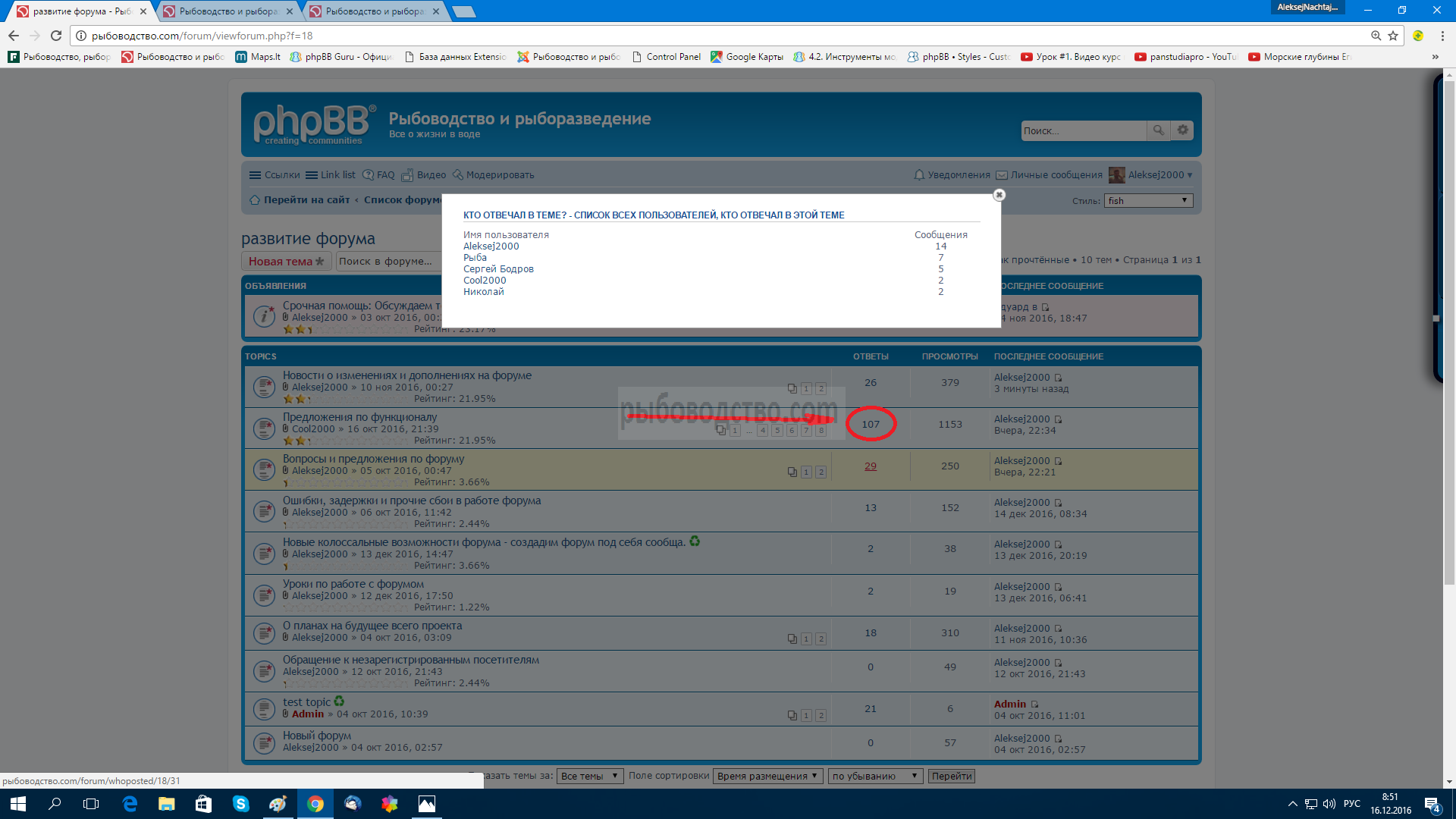The width and height of the screenshot is (1456, 819).
Task: Bookmark page with star icon
Action: click(1393, 36)
